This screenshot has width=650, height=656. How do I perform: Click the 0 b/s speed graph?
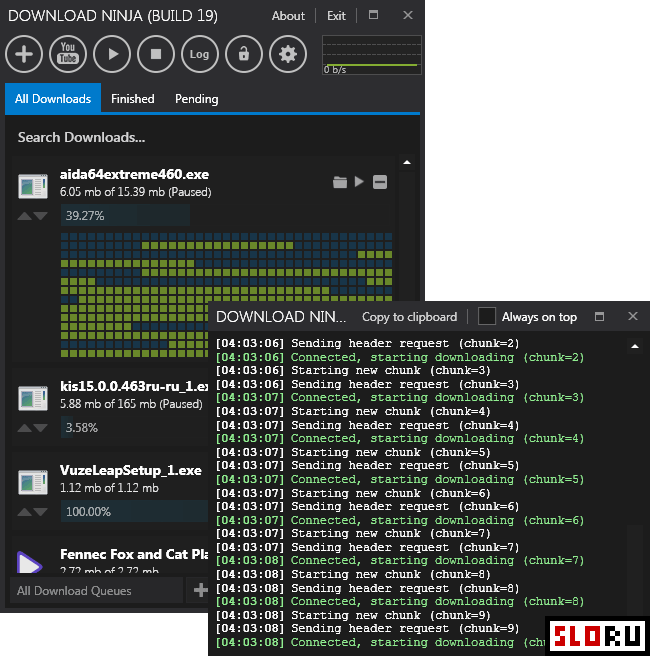tap(371, 55)
